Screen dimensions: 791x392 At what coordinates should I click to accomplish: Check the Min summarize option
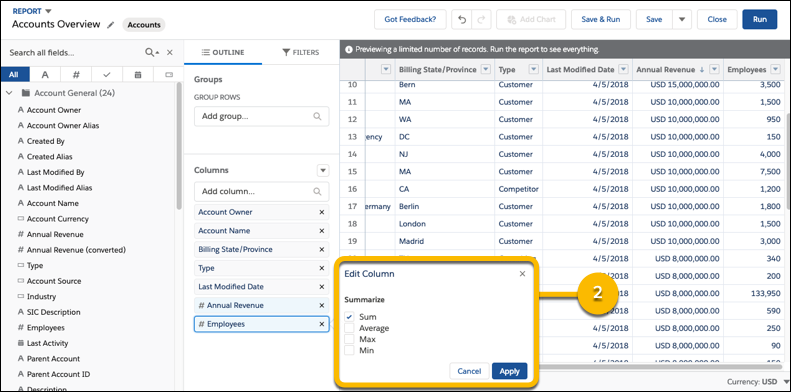coord(349,351)
